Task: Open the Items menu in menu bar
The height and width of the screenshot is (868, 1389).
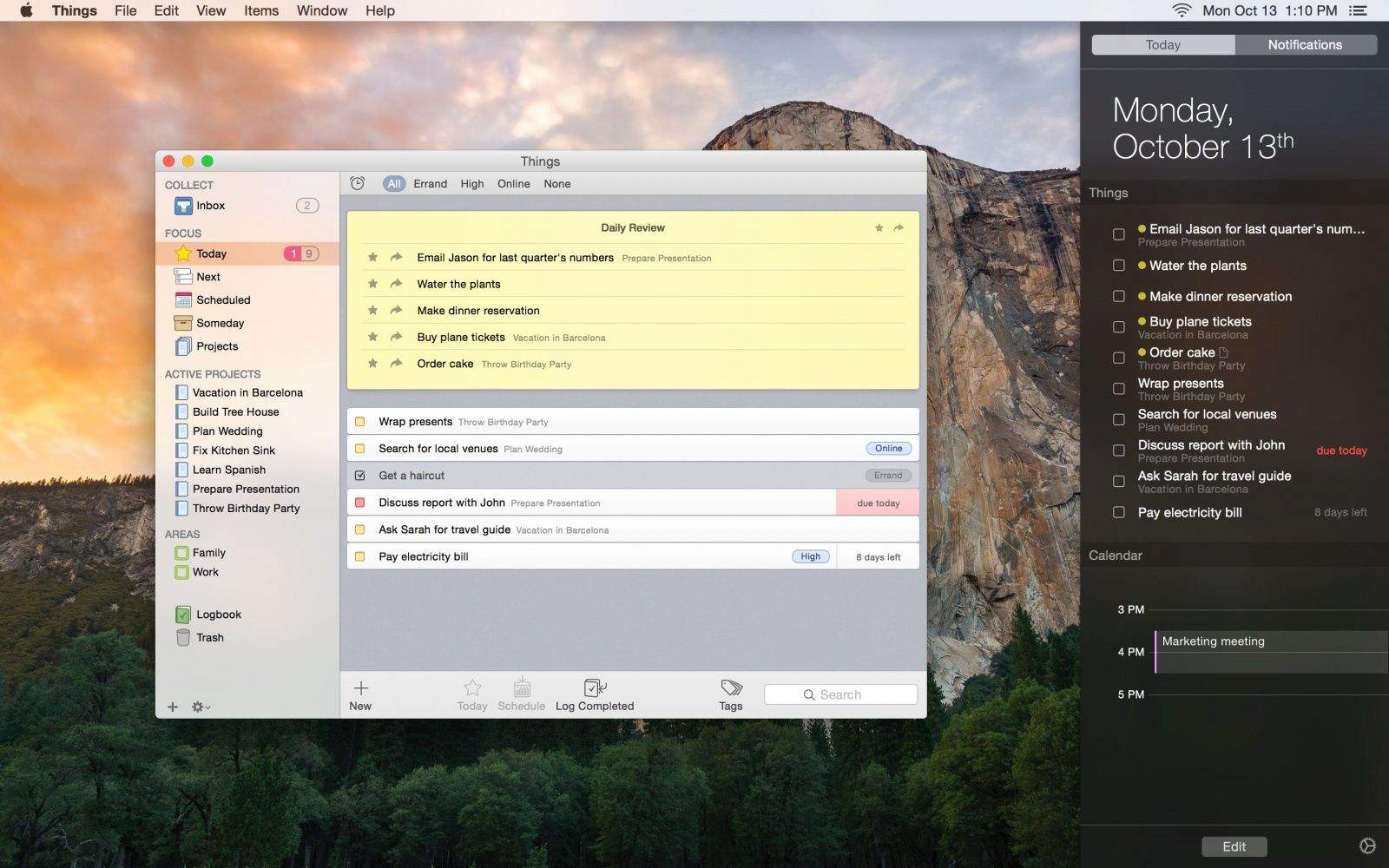Action: click(260, 10)
